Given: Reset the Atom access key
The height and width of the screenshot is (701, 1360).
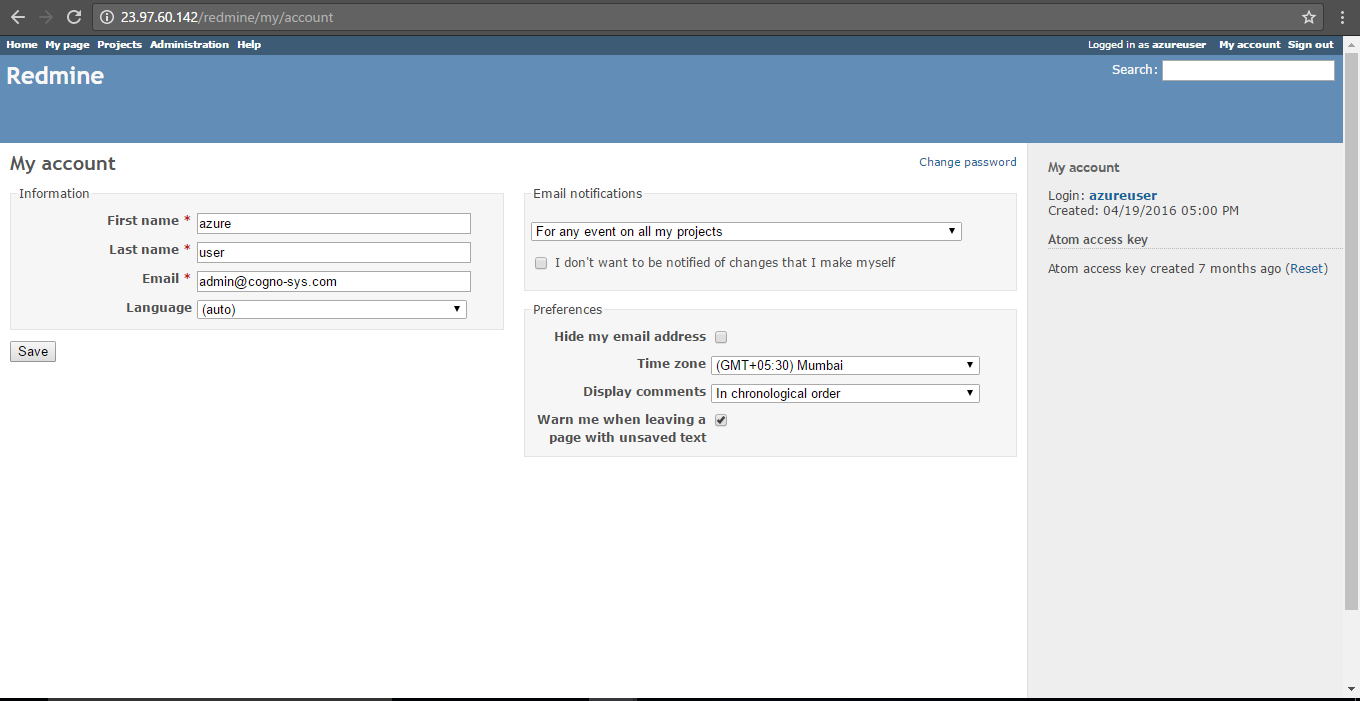Looking at the screenshot, I should coord(1306,269).
